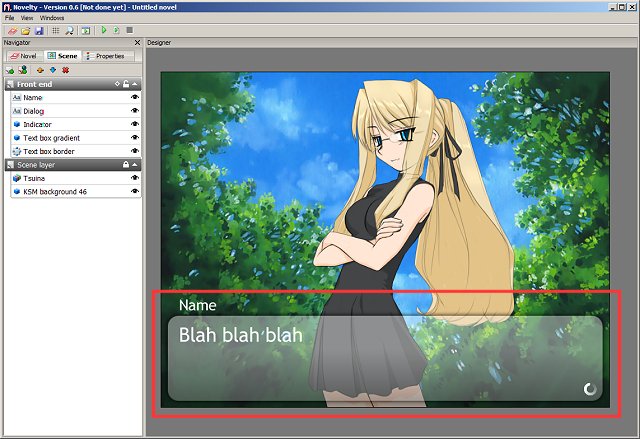Click the Open folder toolbar icon
This screenshot has height=439, width=640.
point(26,31)
